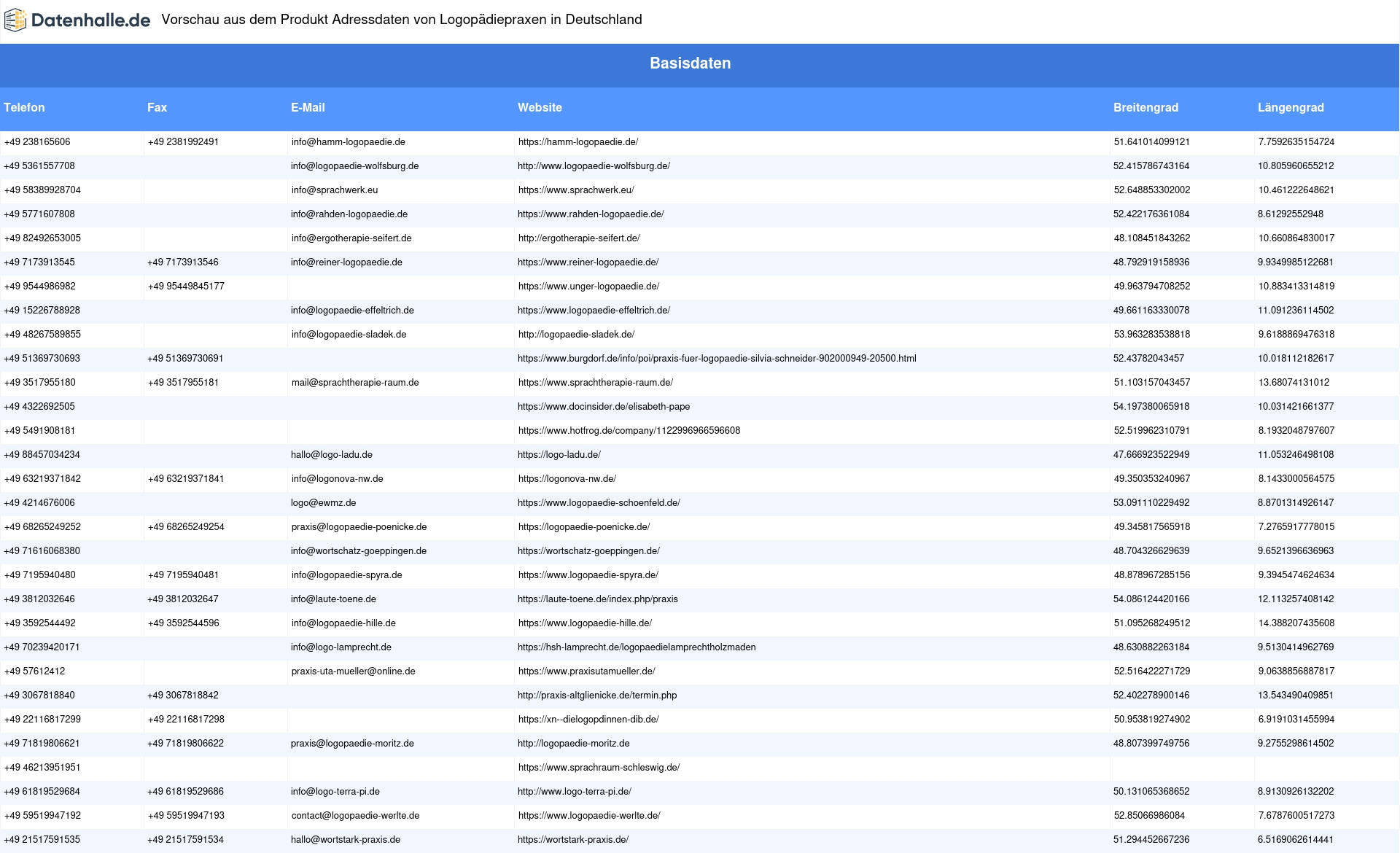Image resolution: width=1400 pixels, height=853 pixels.
Task: Click email logo@ewmz.de
Action: [323, 503]
